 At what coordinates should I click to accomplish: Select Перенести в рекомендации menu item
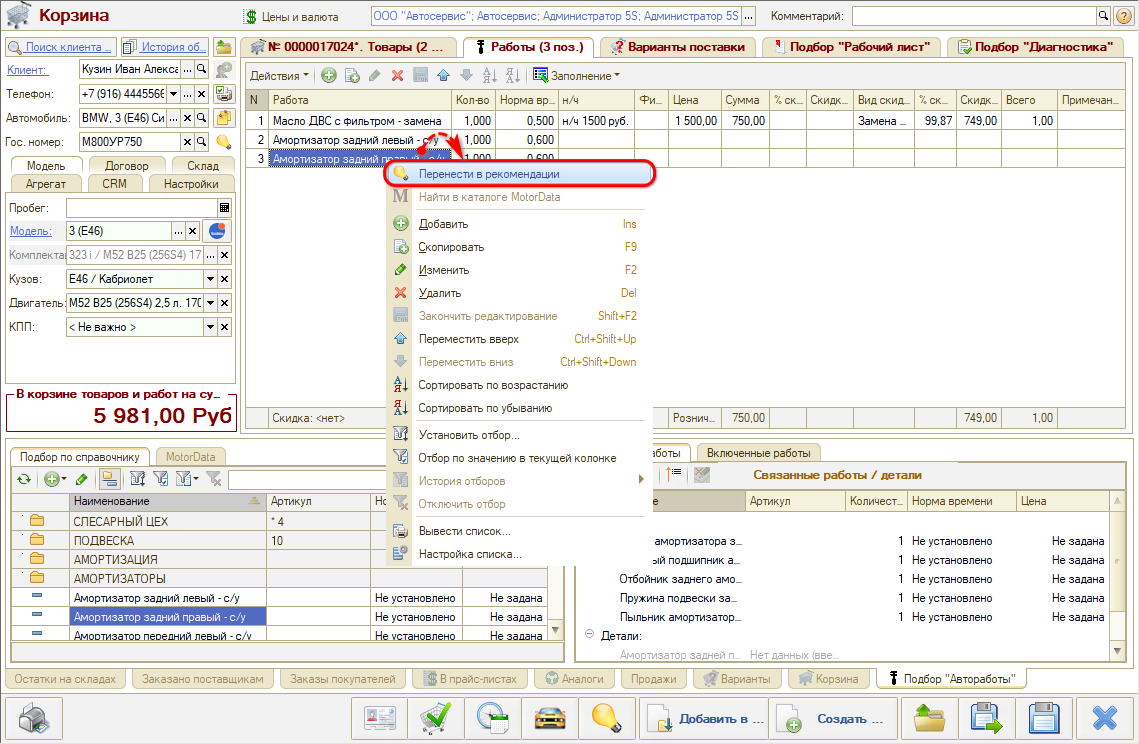pyautogui.click(x=520, y=174)
